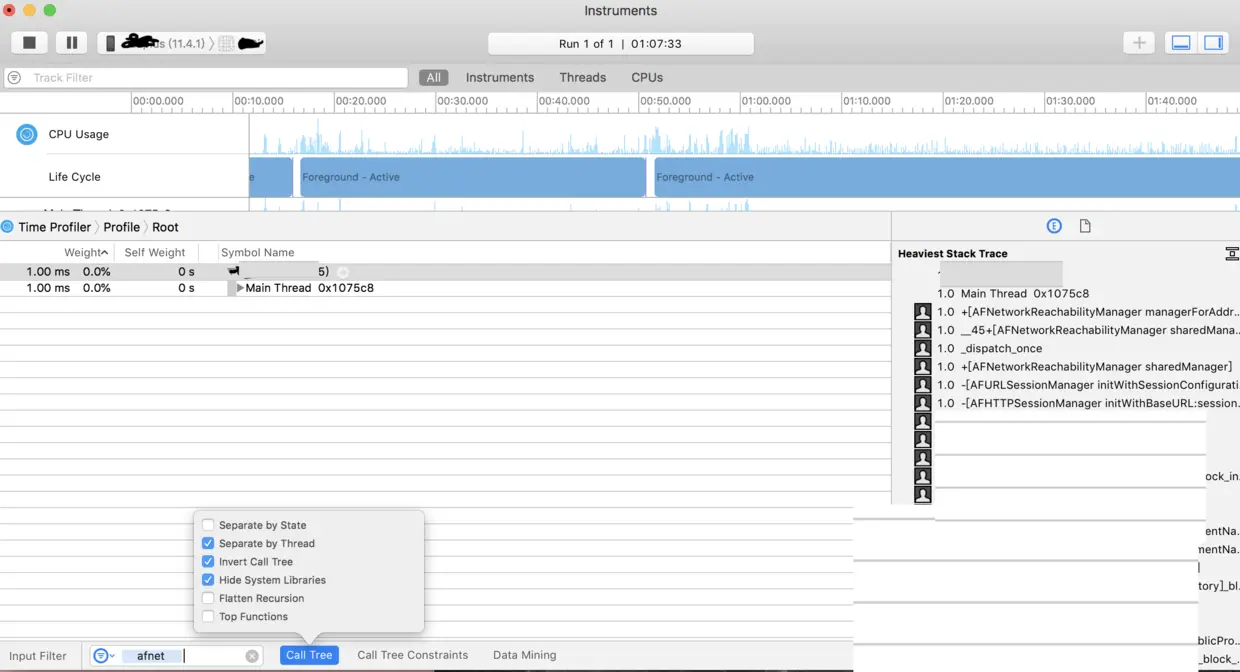Uncheck Invert Call Tree option
The height and width of the screenshot is (672, 1240).
tap(208, 562)
